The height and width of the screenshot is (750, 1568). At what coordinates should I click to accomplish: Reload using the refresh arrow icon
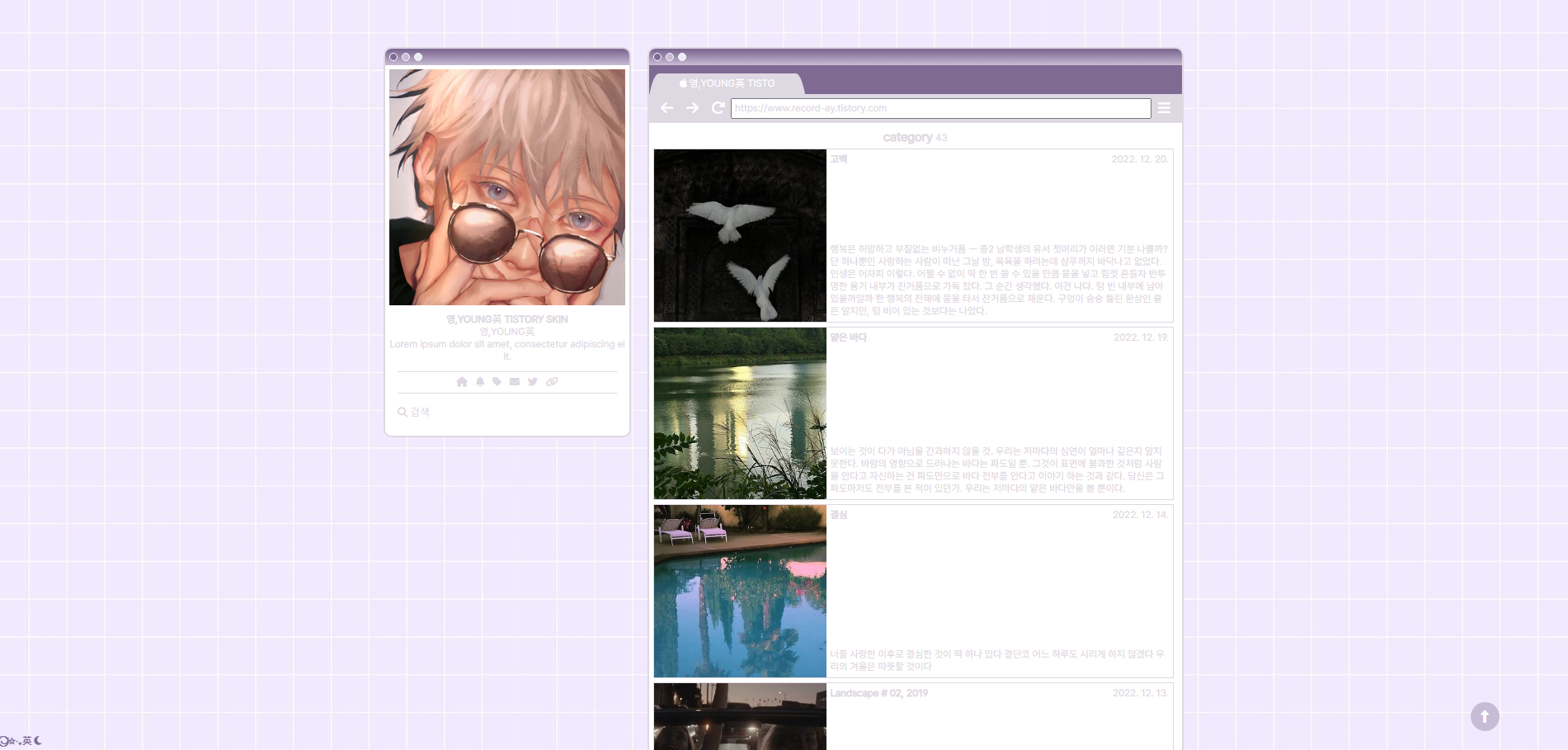tap(718, 108)
